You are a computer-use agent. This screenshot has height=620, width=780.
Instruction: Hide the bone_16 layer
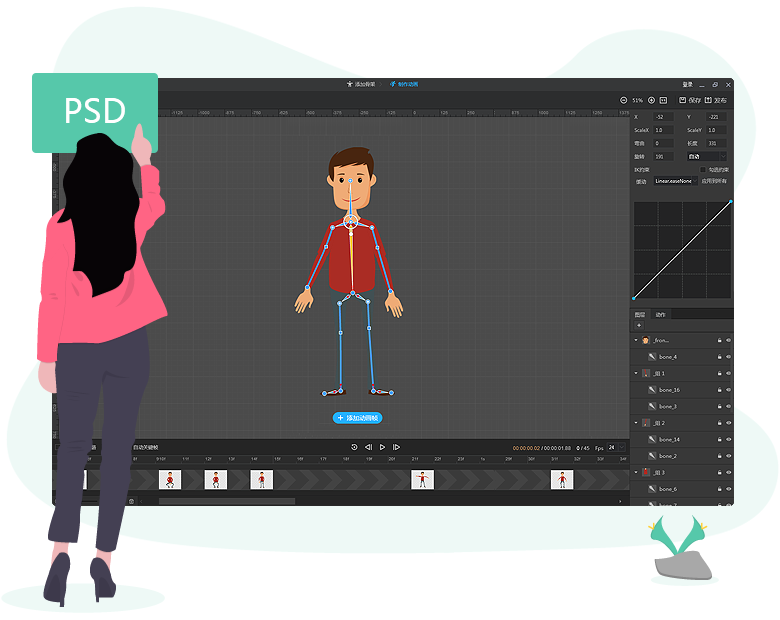pyautogui.click(x=729, y=390)
